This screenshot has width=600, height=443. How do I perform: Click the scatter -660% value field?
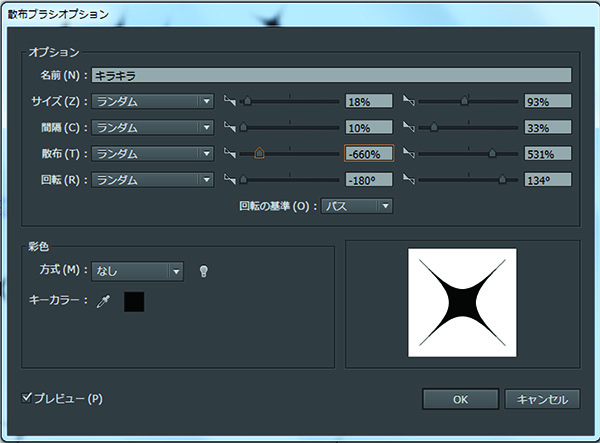pyautogui.click(x=369, y=154)
